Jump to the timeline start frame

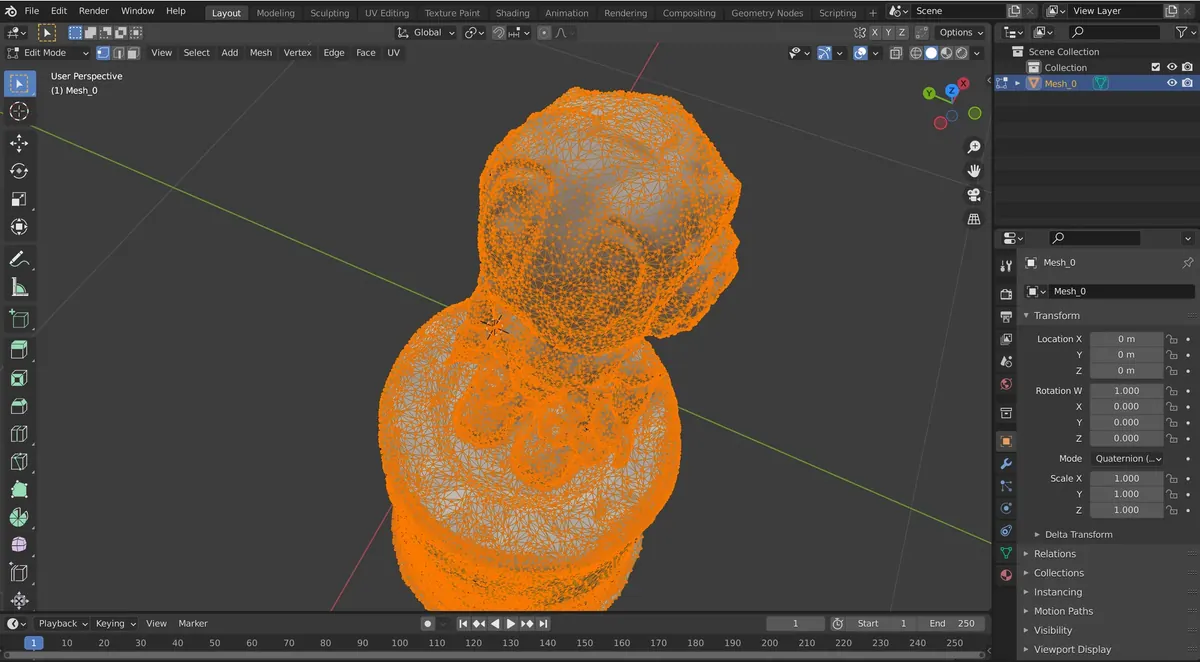pos(464,623)
